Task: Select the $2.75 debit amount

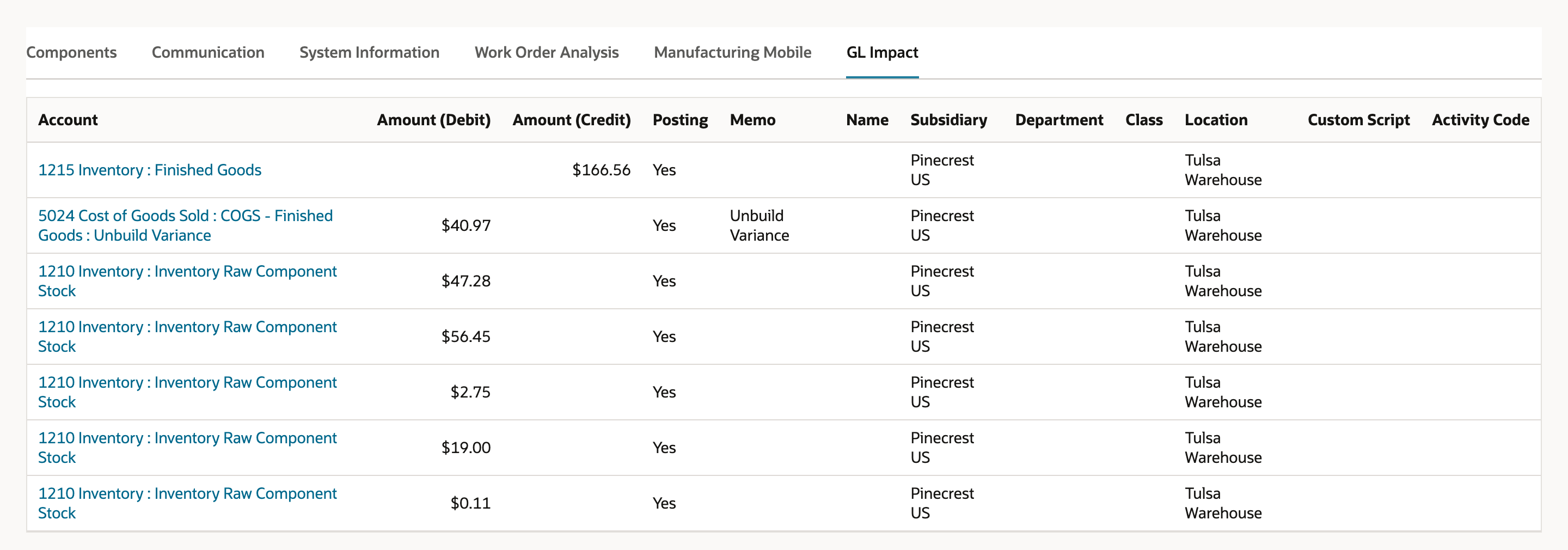Action: 470,392
